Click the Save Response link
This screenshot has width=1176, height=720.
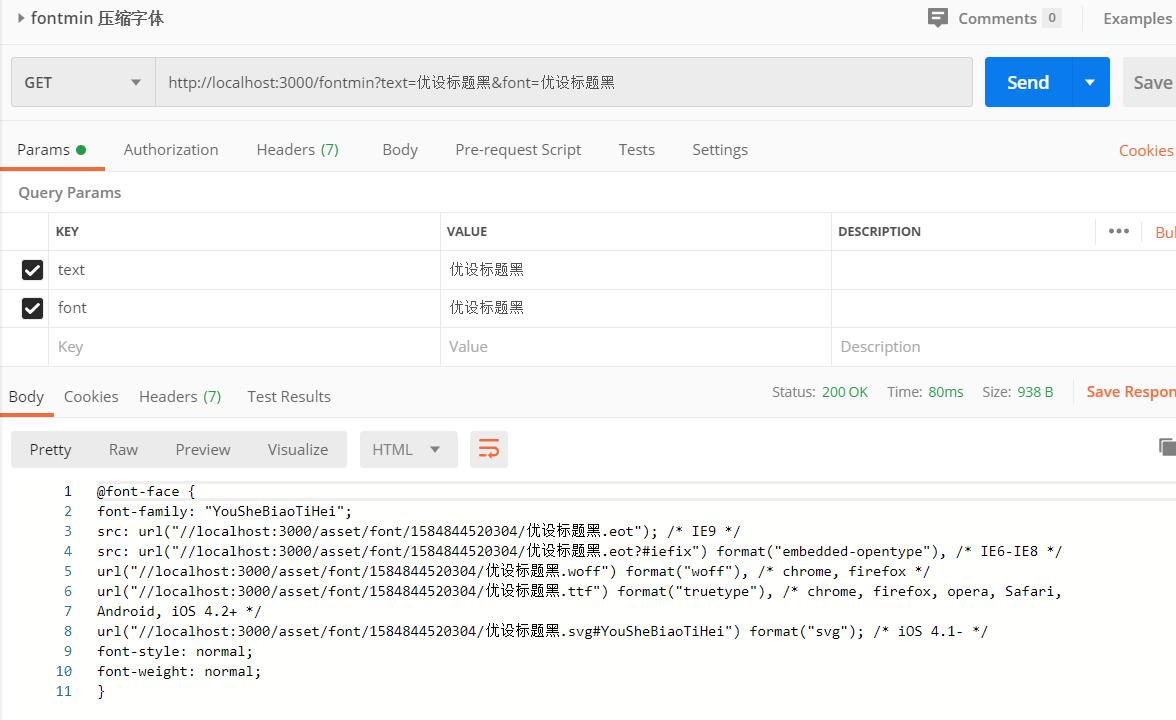(1130, 392)
